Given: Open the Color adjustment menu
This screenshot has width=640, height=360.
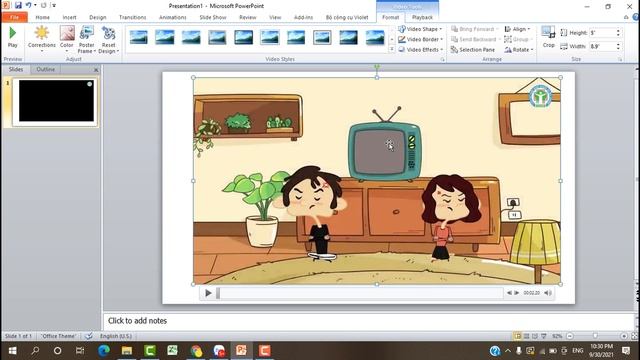Looking at the screenshot, I should pos(67,38).
